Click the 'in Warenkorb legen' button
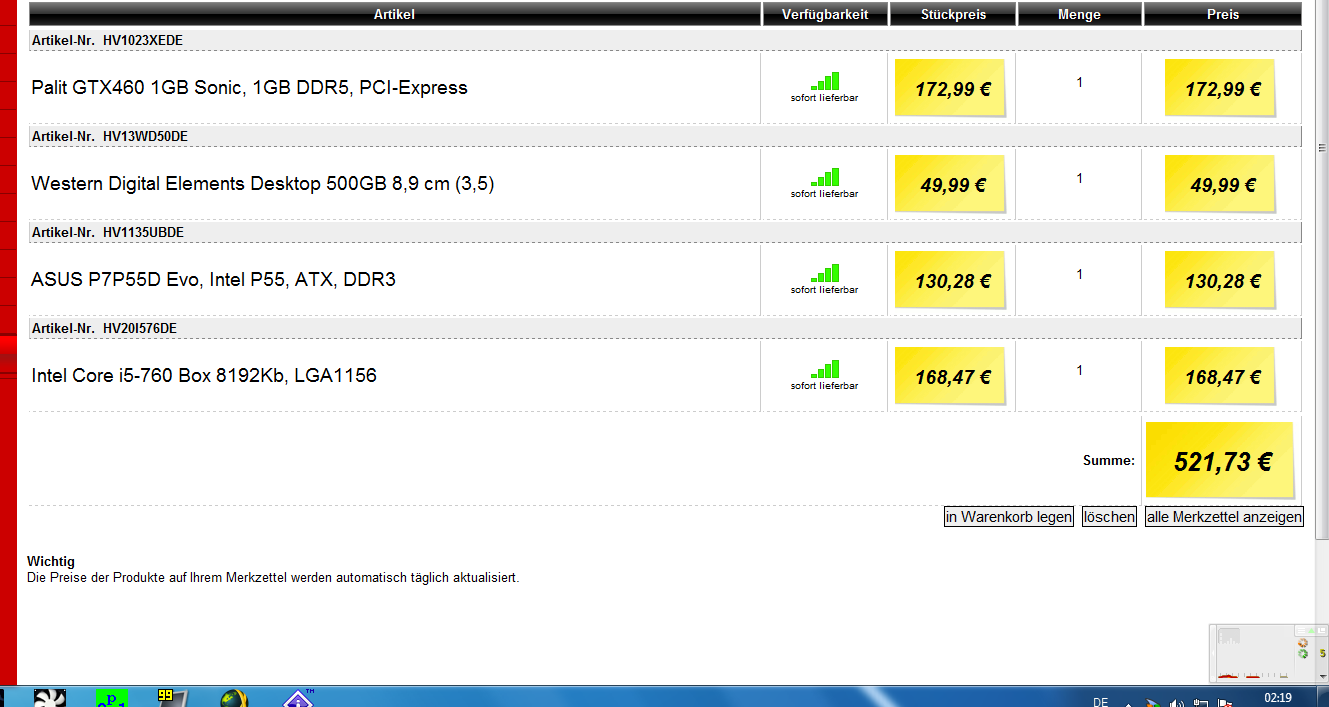Screen dimensions: 1329x707 (x=1009, y=517)
